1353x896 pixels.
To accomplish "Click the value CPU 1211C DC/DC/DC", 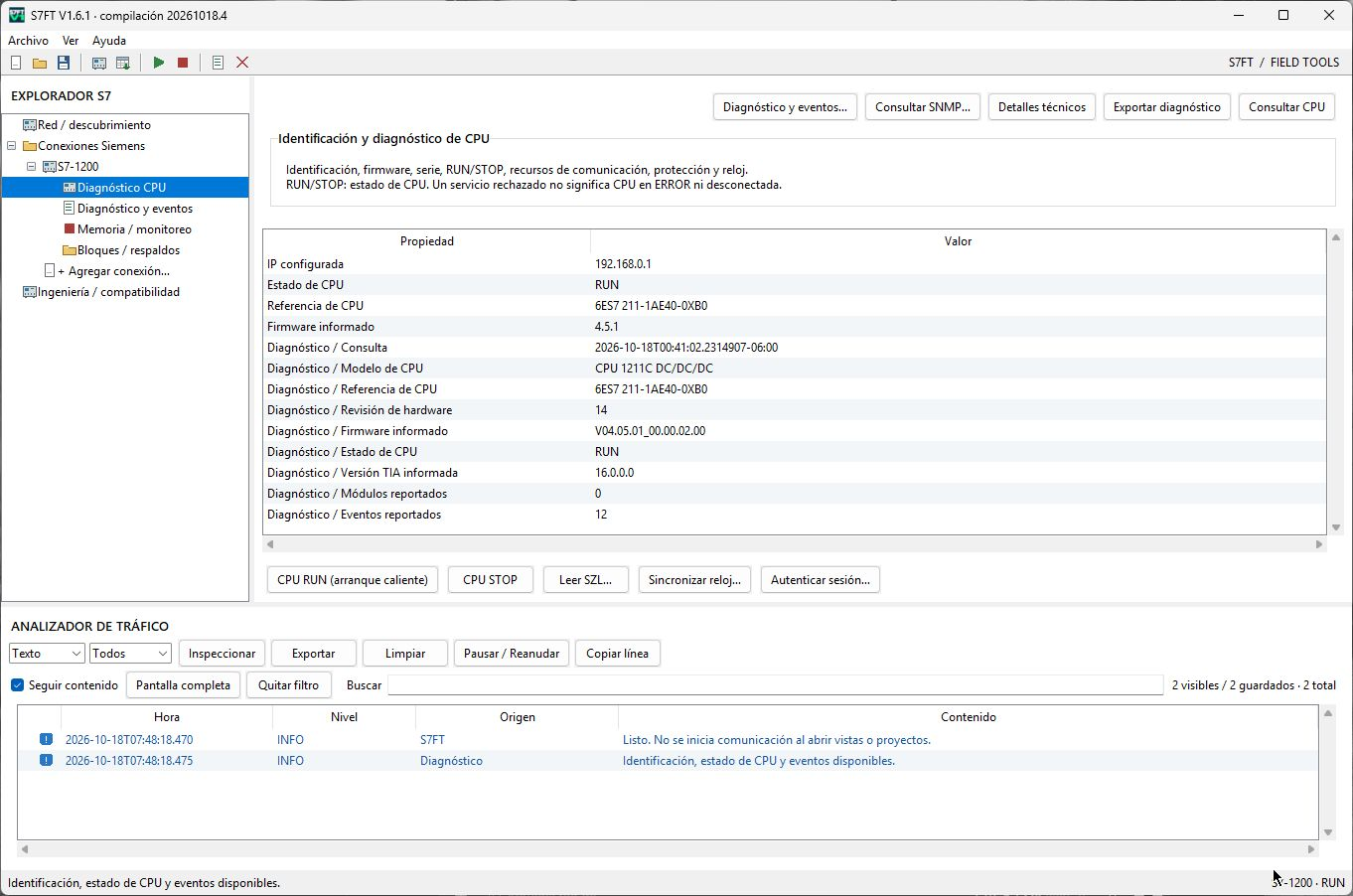I will click(x=654, y=369).
